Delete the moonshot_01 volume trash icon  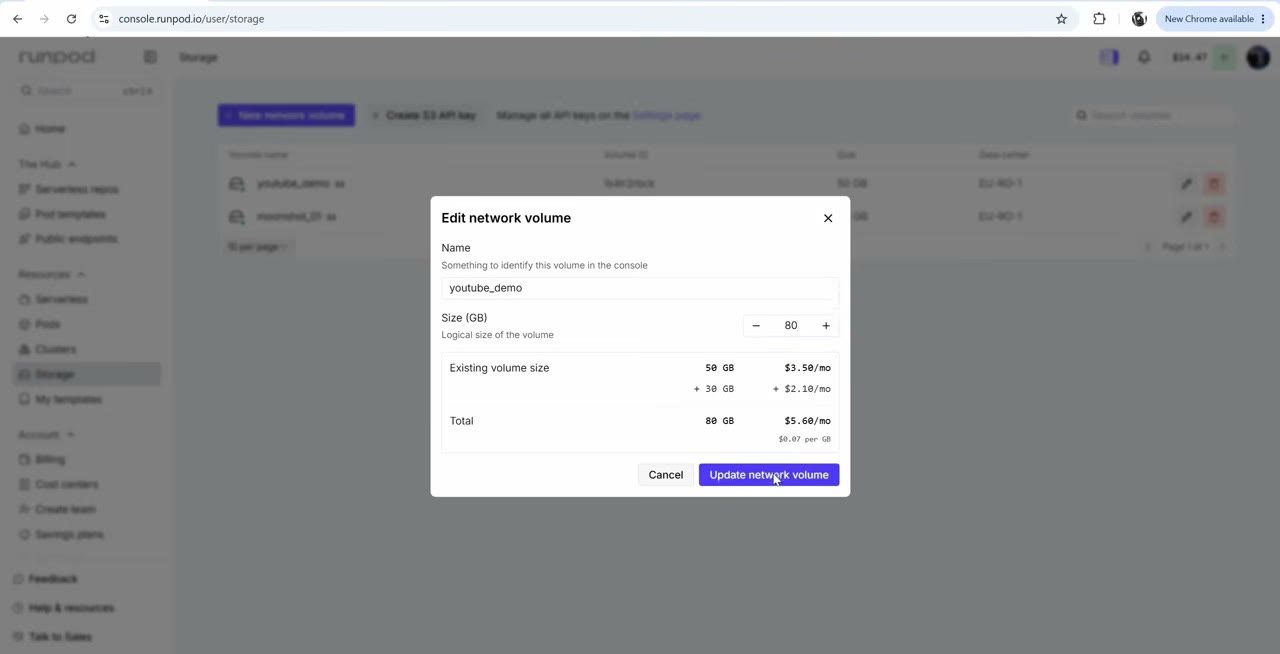click(x=1214, y=216)
